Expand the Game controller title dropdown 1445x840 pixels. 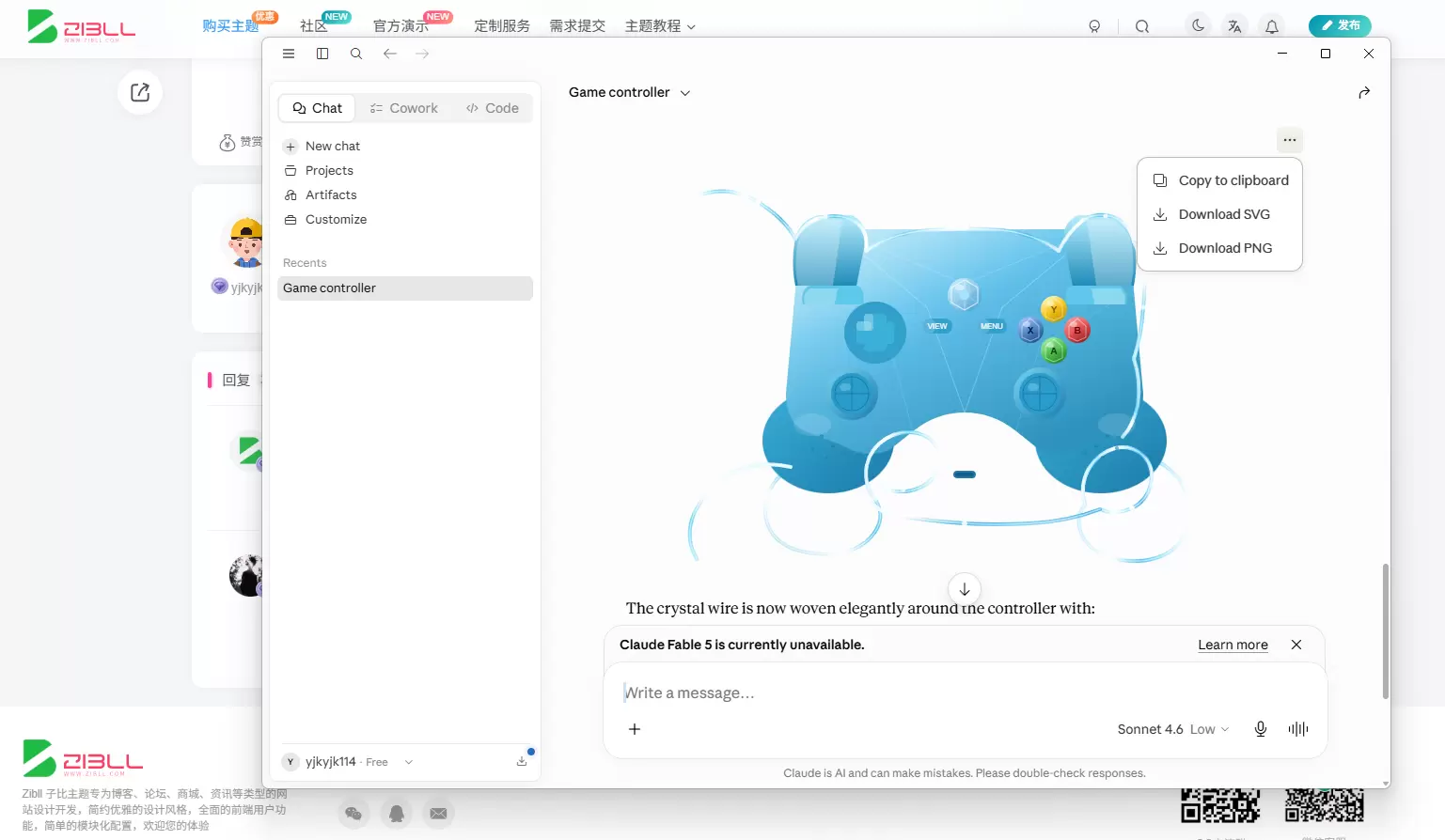click(630, 92)
